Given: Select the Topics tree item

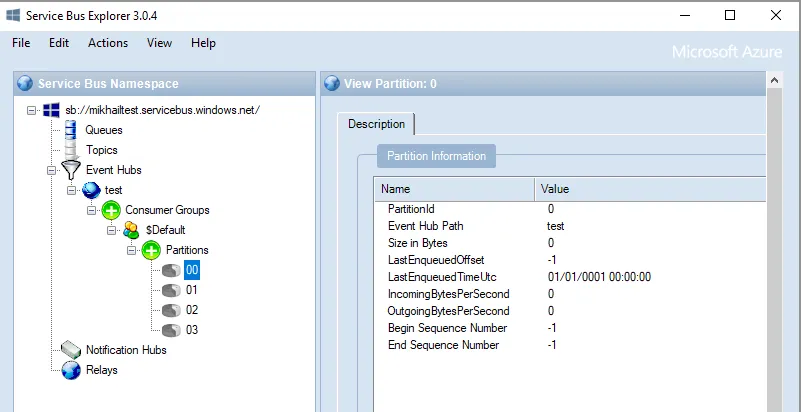Looking at the screenshot, I should coord(102,150).
